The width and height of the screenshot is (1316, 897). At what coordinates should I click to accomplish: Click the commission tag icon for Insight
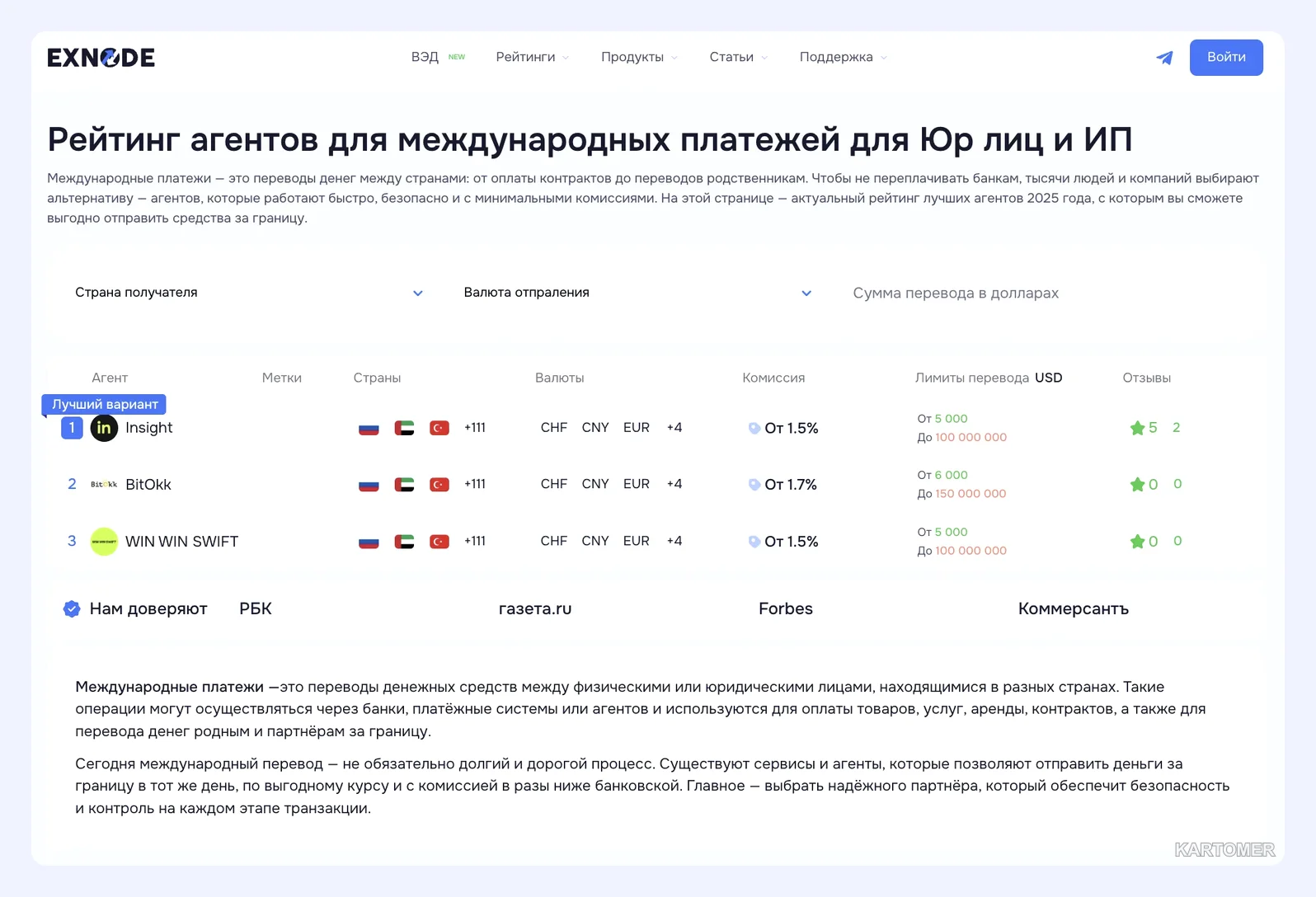(x=754, y=428)
